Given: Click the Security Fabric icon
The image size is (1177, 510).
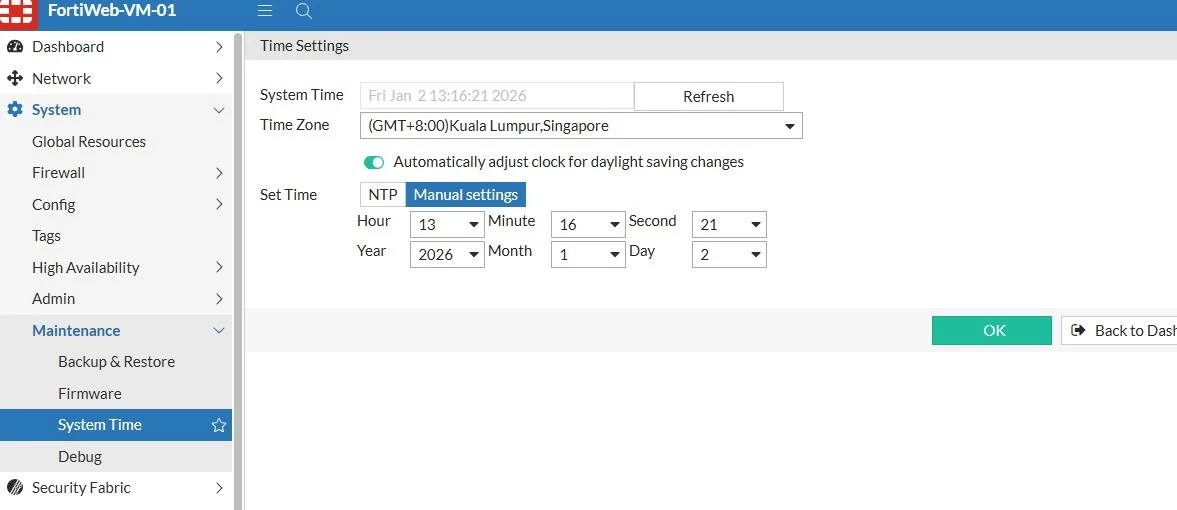Looking at the screenshot, I should [15, 487].
